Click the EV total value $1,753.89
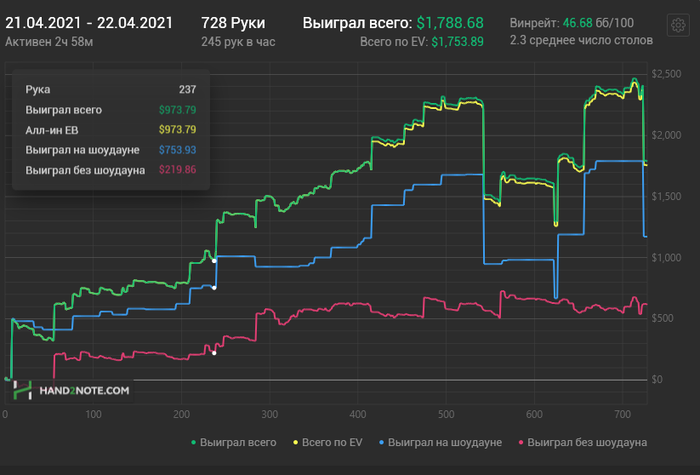This screenshot has width=700, height=475. click(457, 42)
